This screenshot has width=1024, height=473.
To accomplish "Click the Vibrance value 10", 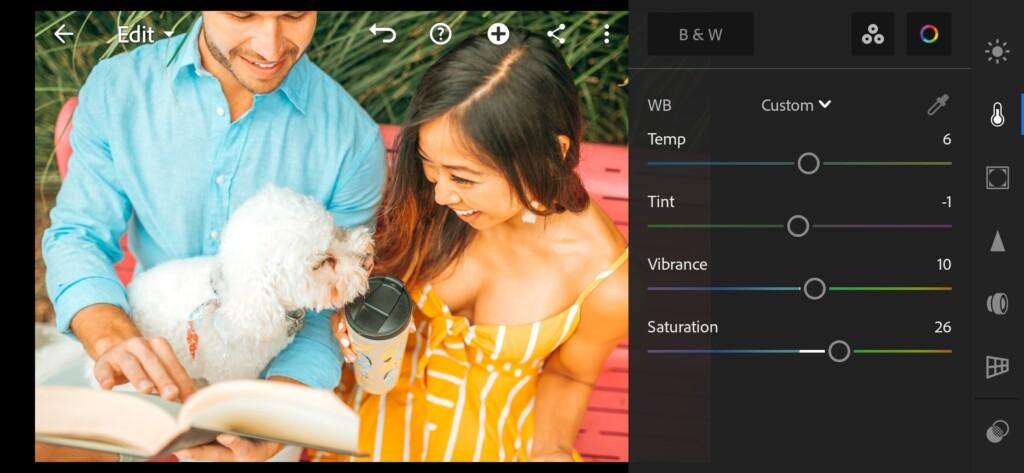I will click(944, 265).
